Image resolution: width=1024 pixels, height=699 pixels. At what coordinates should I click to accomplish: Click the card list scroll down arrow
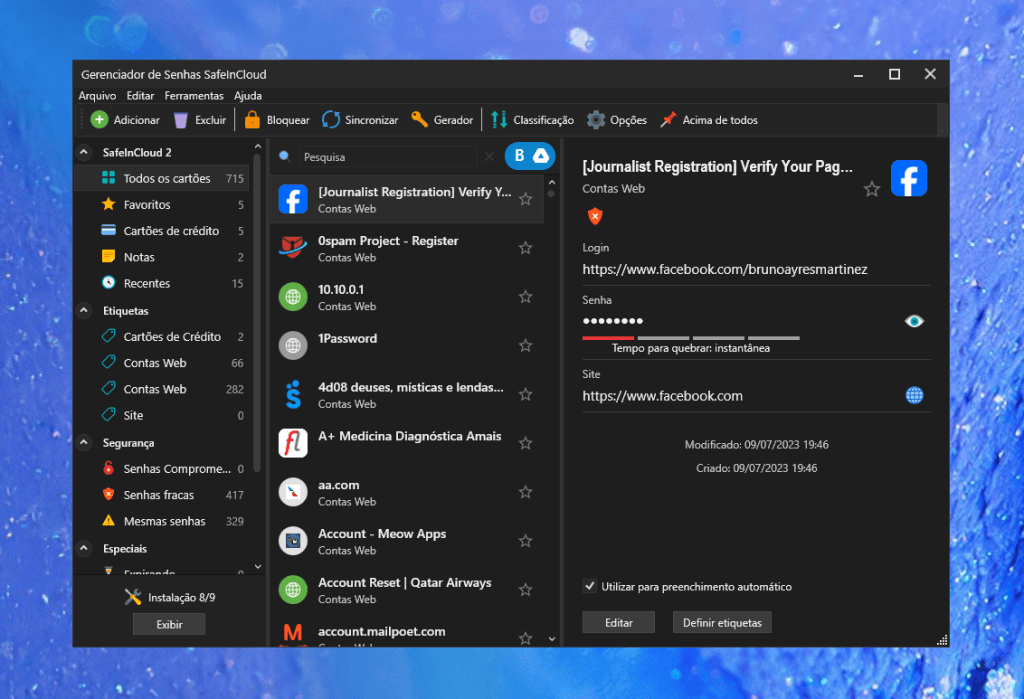552,639
